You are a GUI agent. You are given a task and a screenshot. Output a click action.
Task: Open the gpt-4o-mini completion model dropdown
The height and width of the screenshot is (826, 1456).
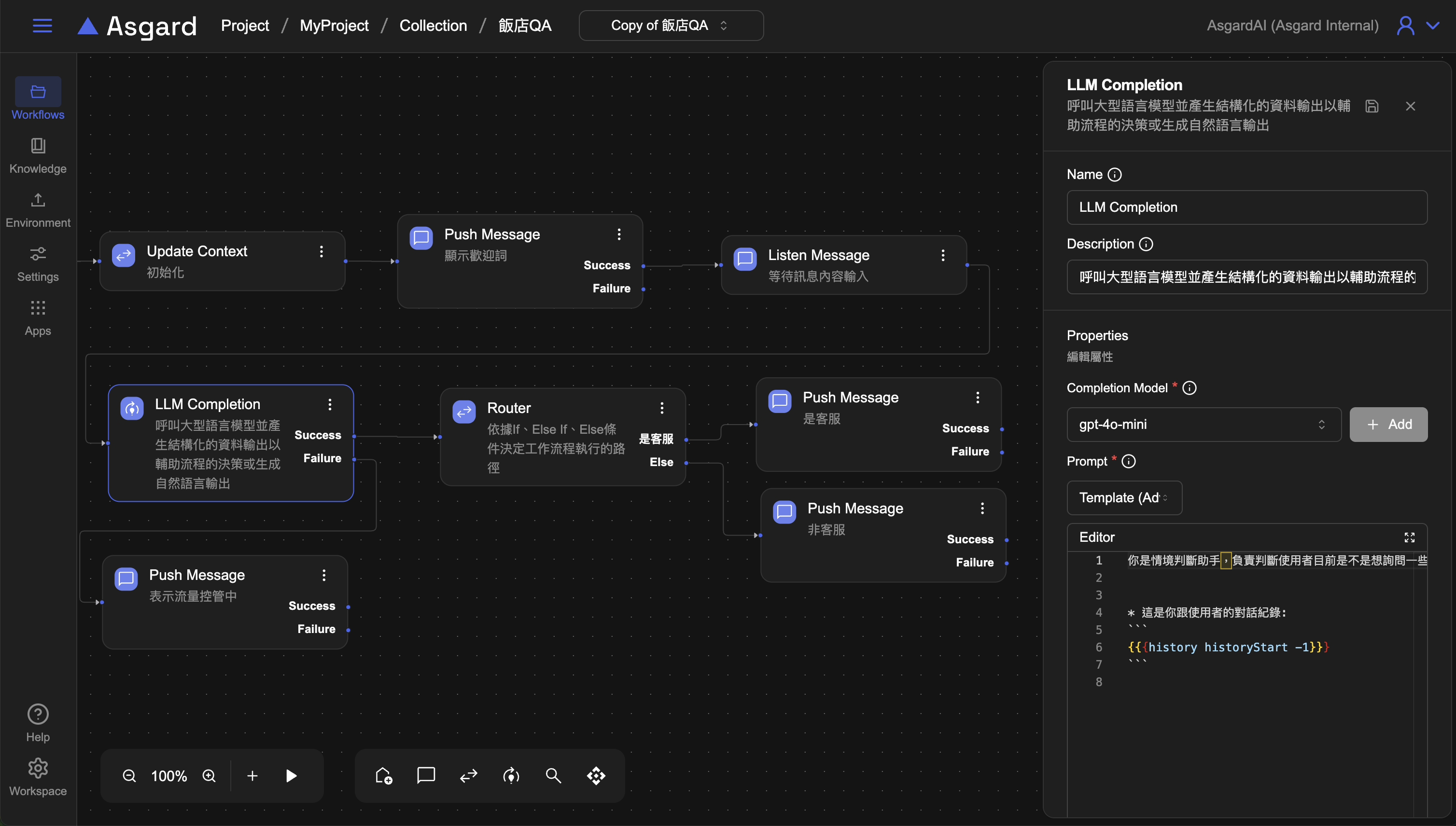[1204, 425]
